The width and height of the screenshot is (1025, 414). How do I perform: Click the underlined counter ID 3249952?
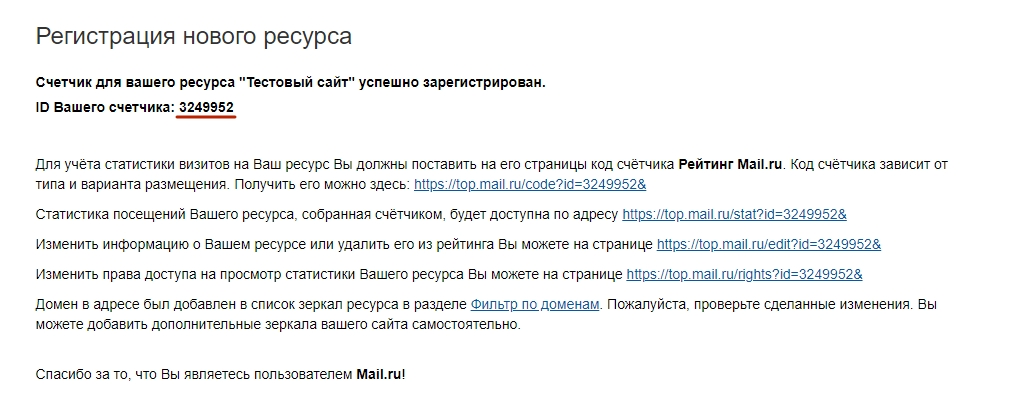(x=207, y=108)
